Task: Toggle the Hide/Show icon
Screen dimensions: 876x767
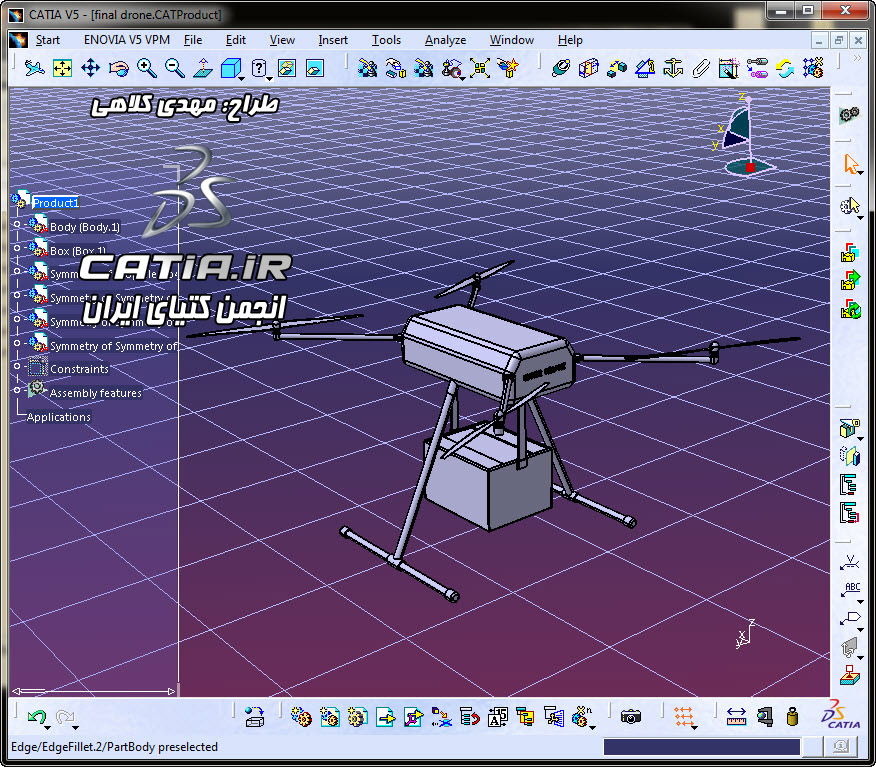Action: (x=287, y=68)
